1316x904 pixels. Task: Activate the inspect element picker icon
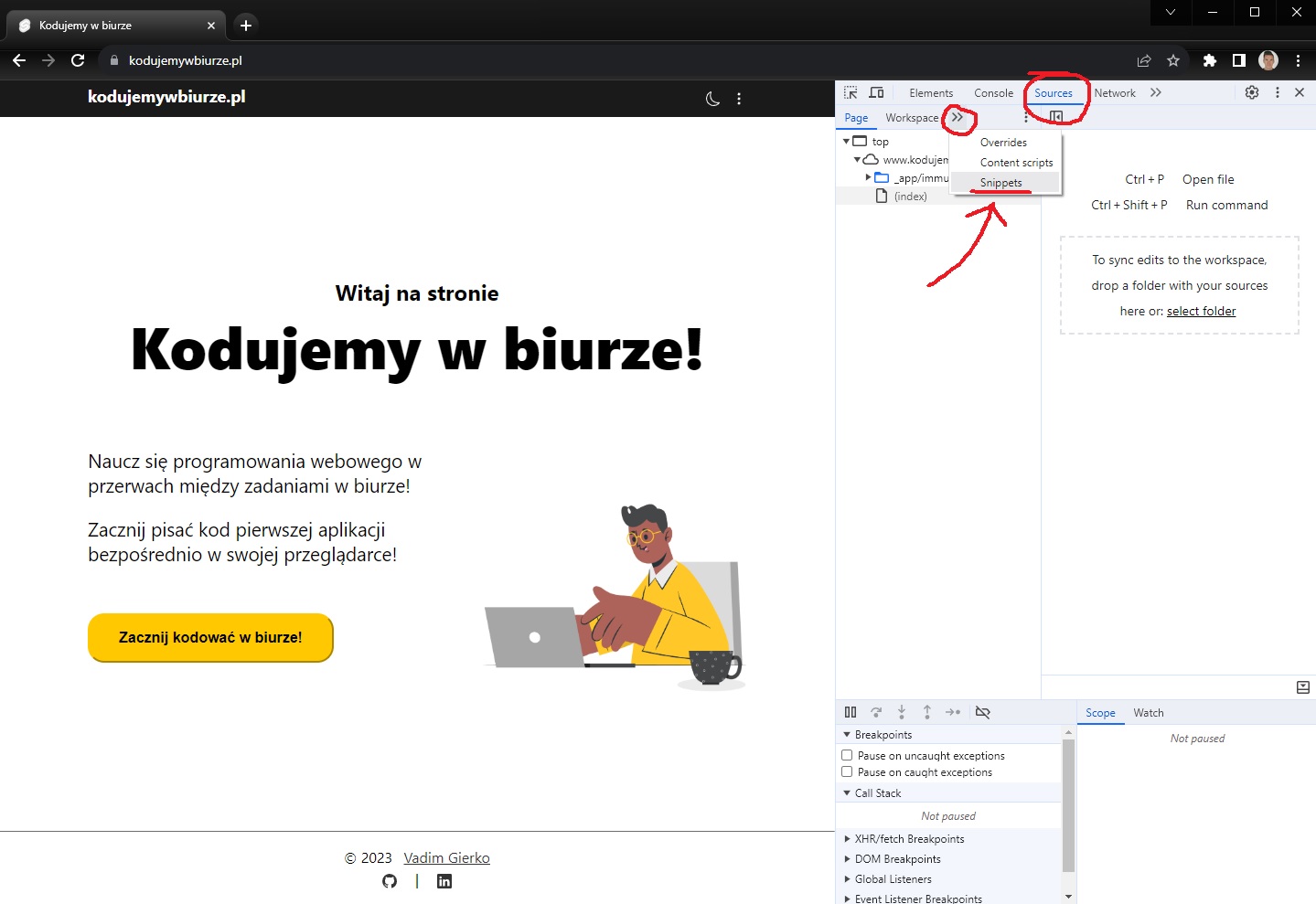(851, 92)
